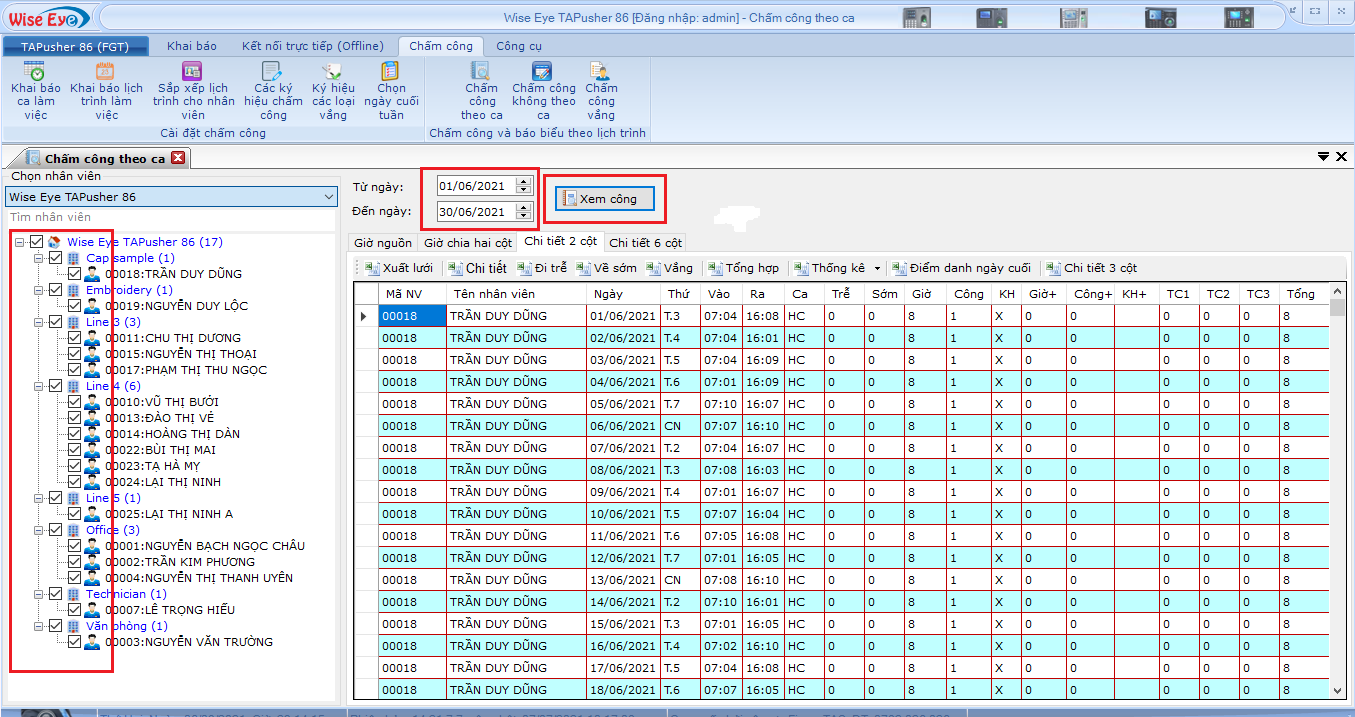The height and width of the screenshot is (717, 1355).
Task: Open Khai báo ca làm việc icon
Action: (36, 72)
